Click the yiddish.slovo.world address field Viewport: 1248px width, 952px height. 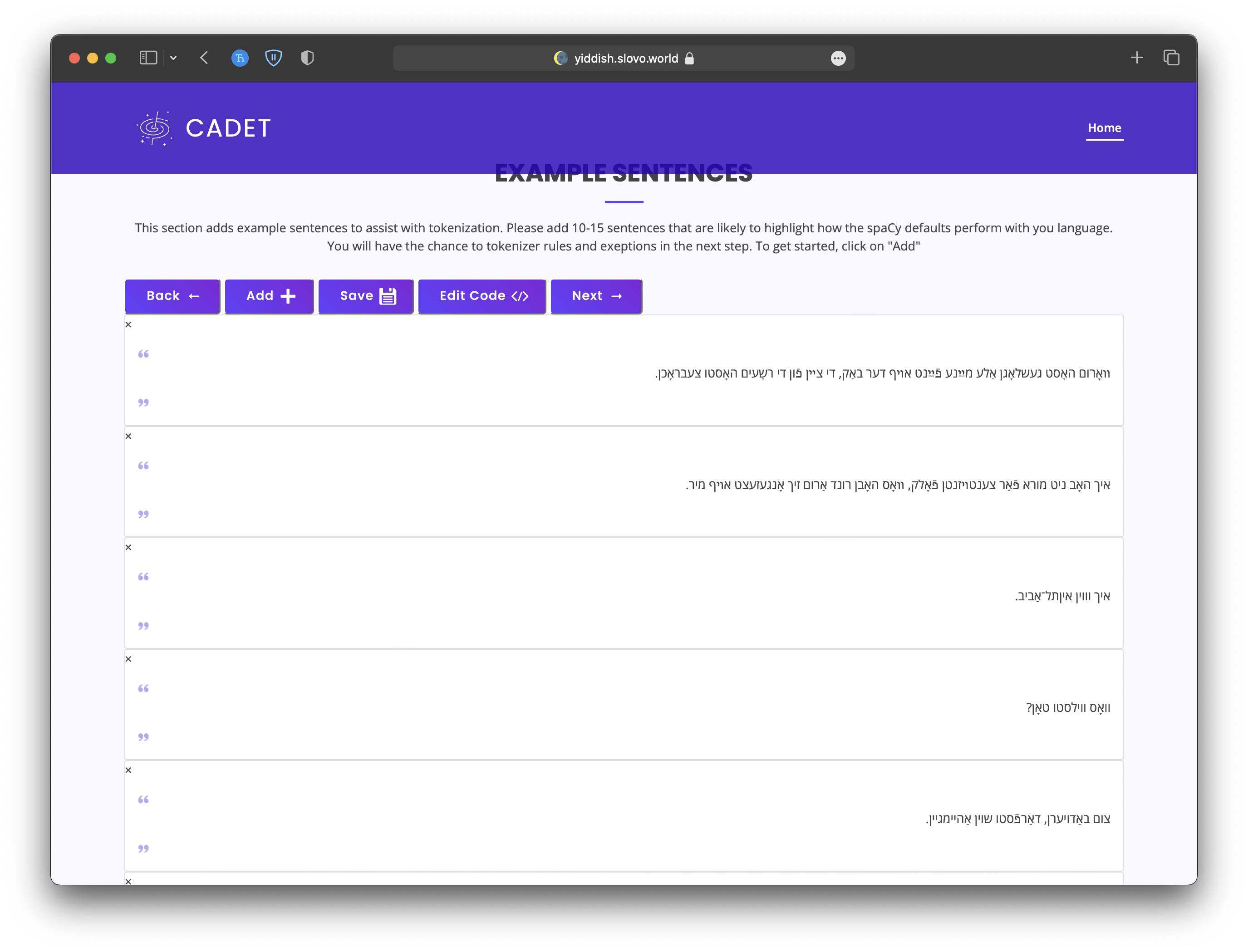pos(625,59)
